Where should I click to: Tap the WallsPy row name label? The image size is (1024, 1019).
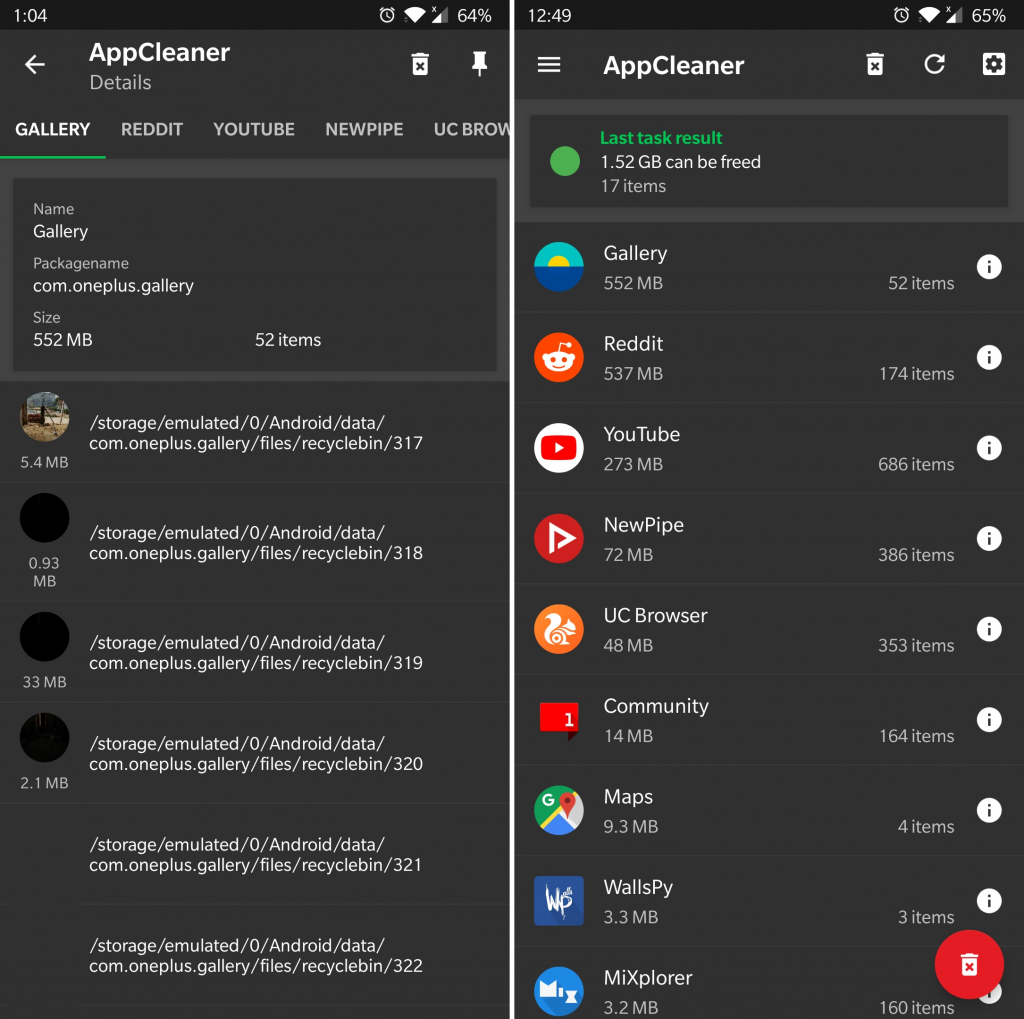638,887
